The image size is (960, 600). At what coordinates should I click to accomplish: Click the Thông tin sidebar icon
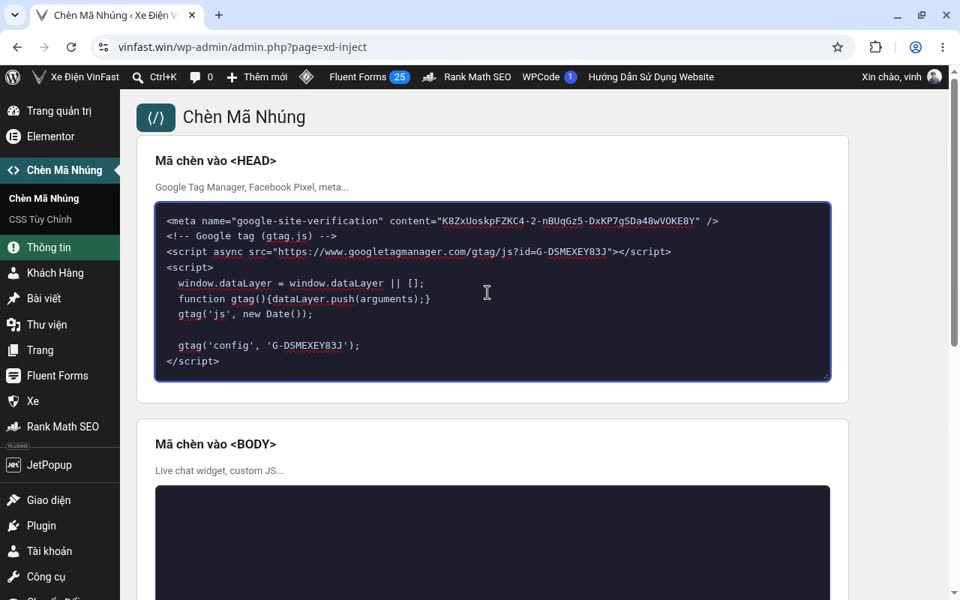click(x=13, y=247)
